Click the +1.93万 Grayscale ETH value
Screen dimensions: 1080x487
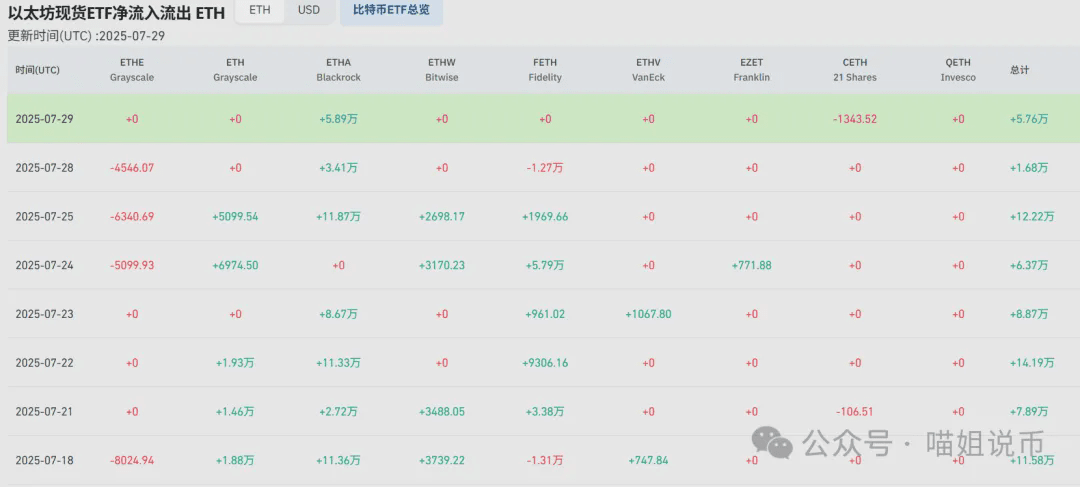(x=235, y=364)
